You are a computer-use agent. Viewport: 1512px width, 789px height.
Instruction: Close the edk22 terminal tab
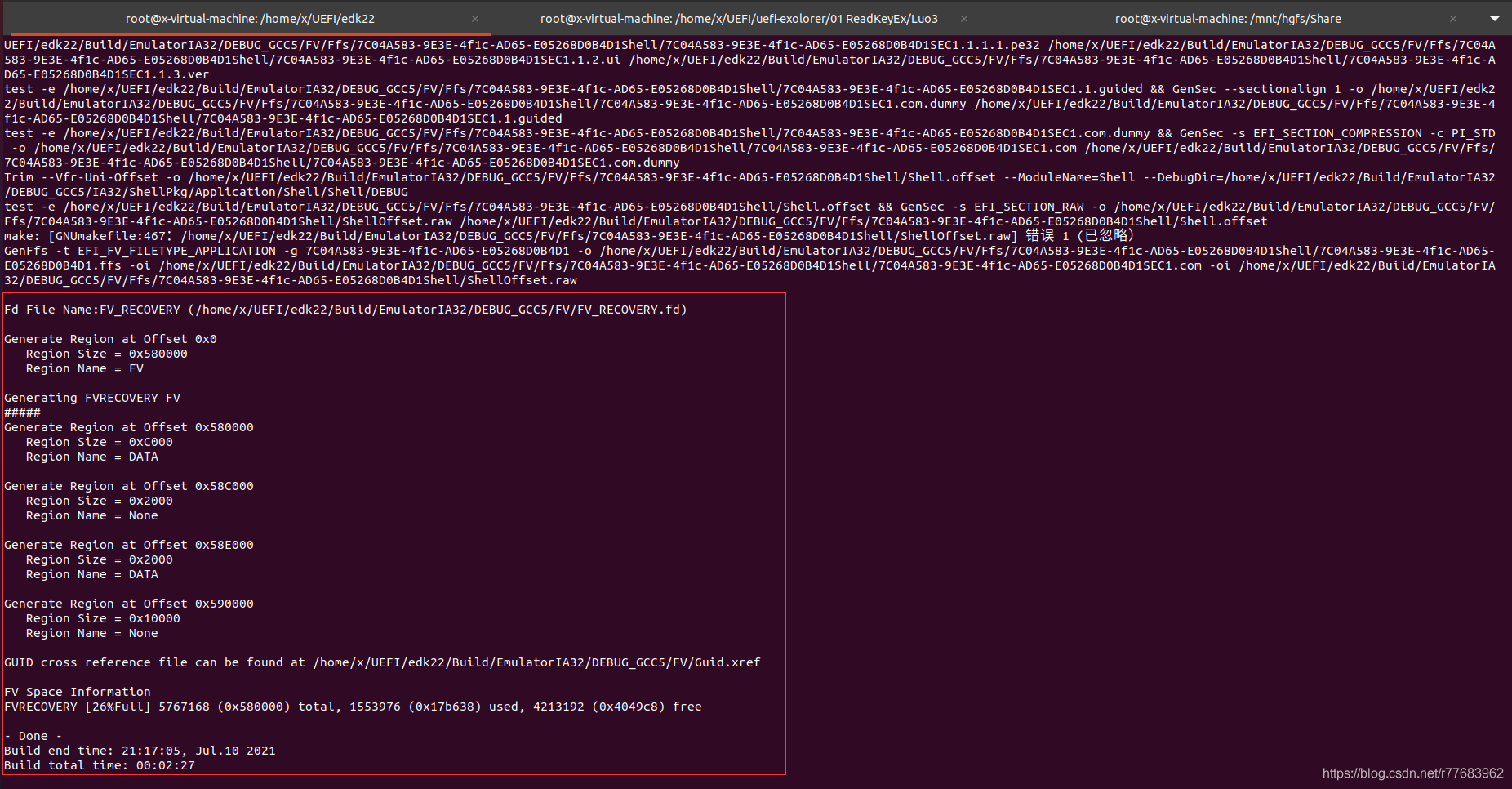point(475,19)
